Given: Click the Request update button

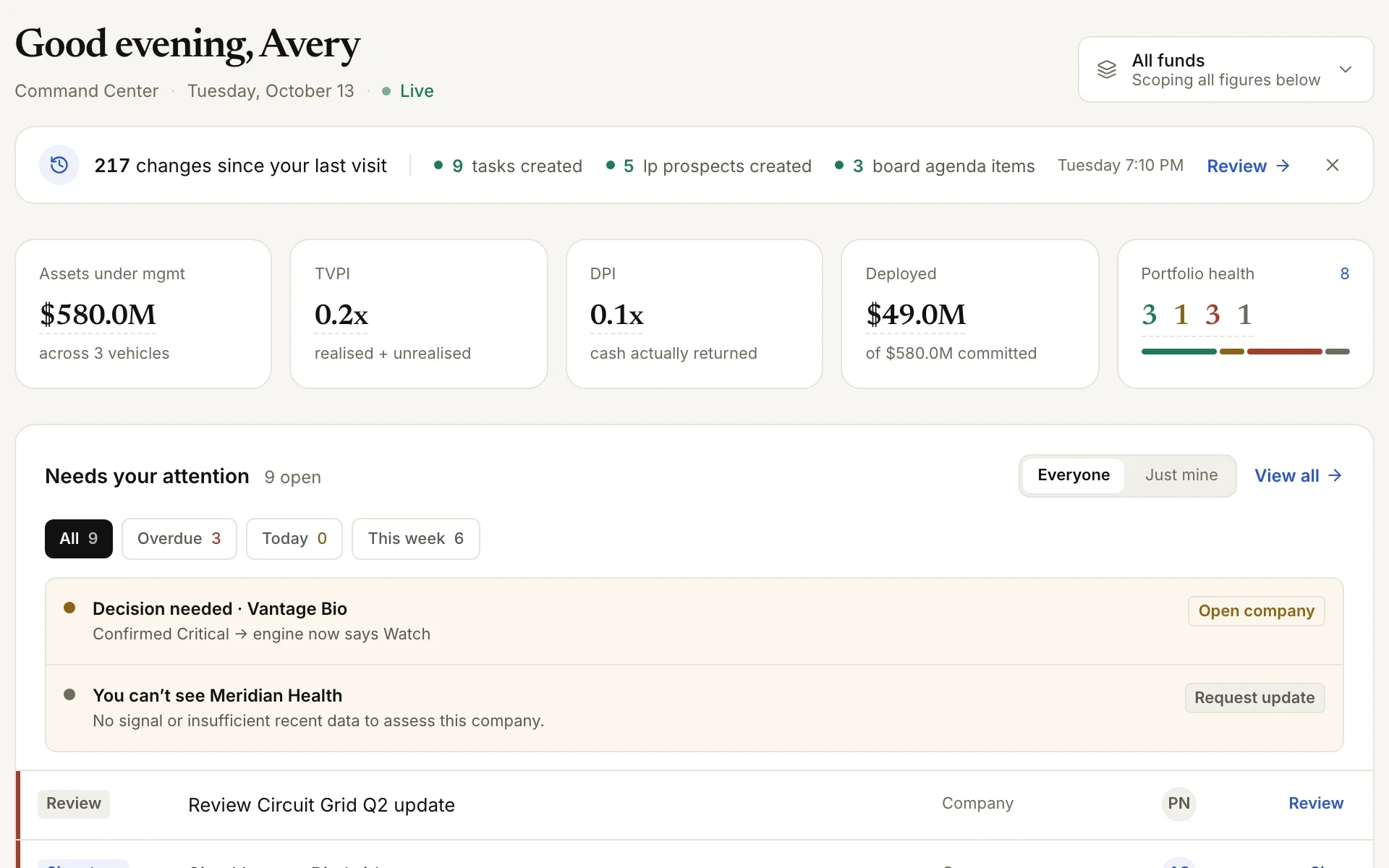Looking at the screenshot, I should (1255, 698).
